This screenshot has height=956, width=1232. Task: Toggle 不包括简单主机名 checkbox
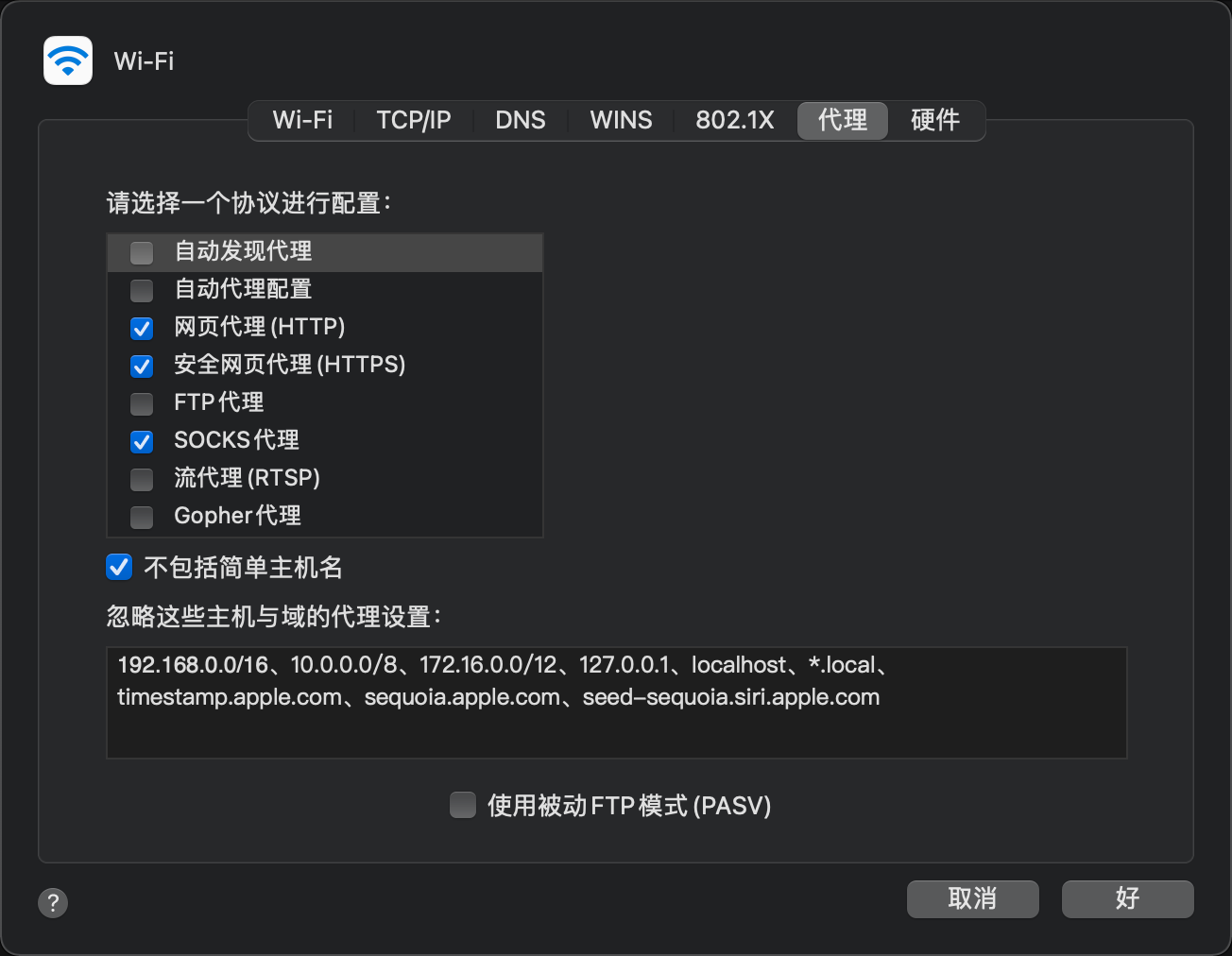click(119, 567)
